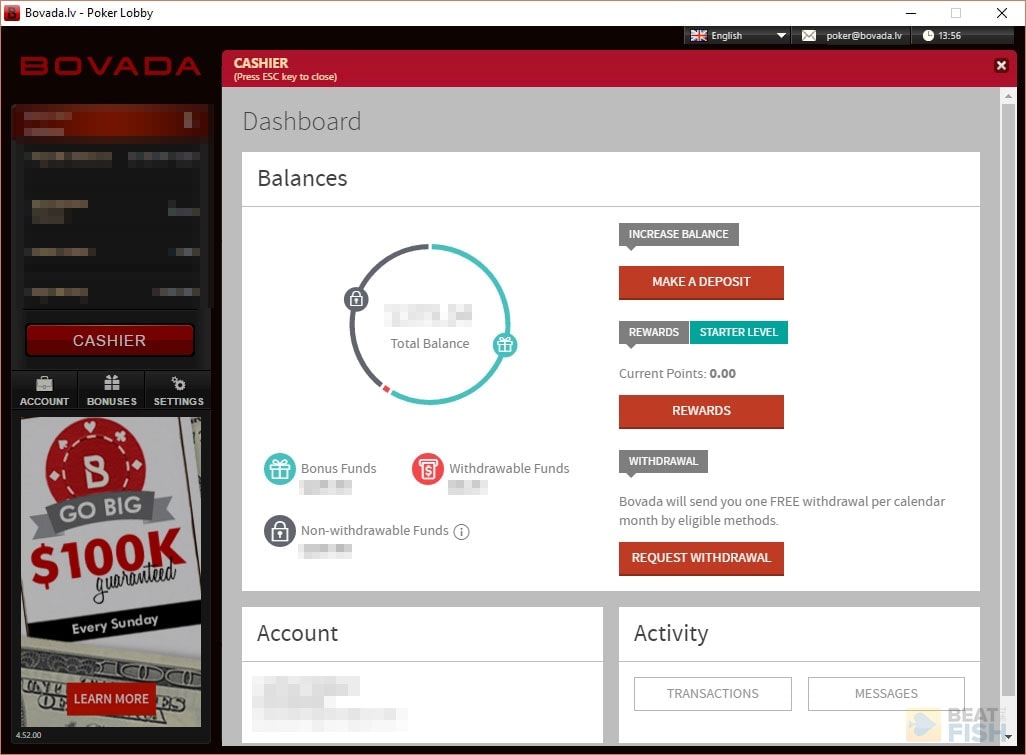The image size is (1026, 755).
Task: Click the Non-withdrawable Funds lock icon
Action: 280,531
